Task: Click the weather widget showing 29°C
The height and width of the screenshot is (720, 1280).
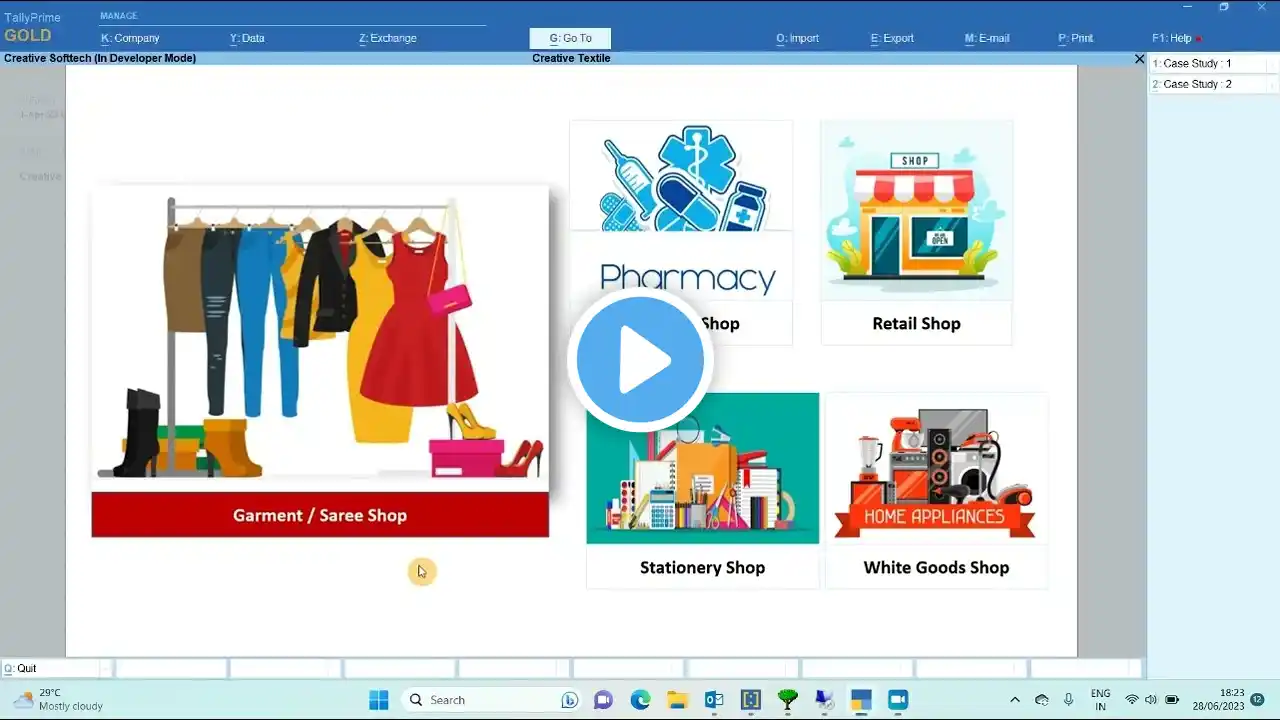Action: (x=58, y=700)
